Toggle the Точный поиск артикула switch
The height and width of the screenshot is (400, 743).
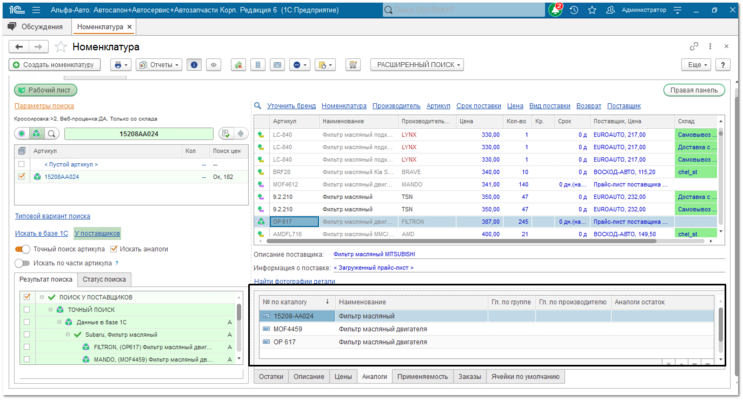tap(22, 249)
